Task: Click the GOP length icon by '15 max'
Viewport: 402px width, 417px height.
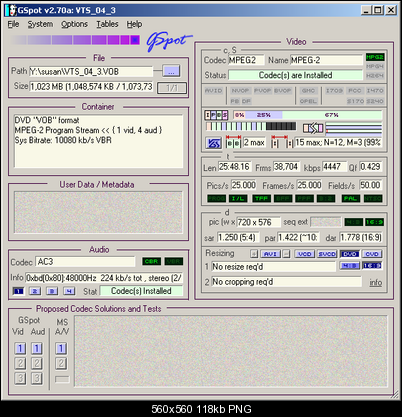Action: 282,142
